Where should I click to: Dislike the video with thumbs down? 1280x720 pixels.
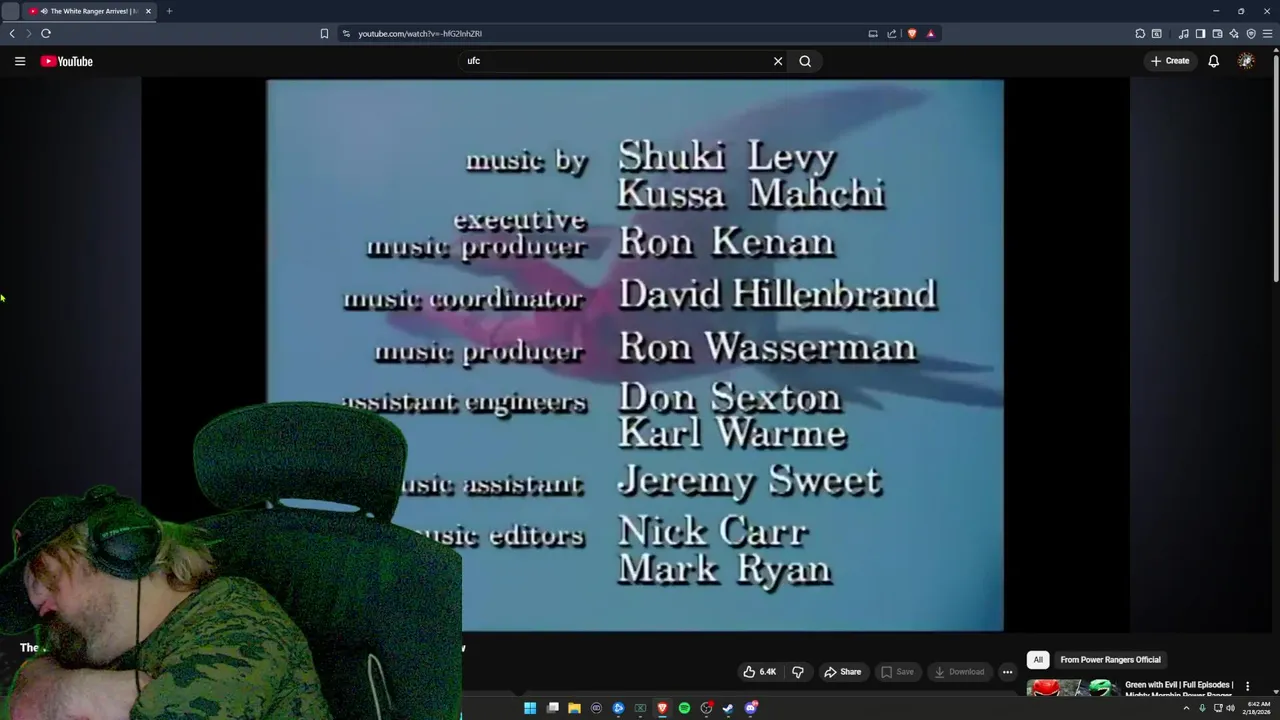(797, 672)
